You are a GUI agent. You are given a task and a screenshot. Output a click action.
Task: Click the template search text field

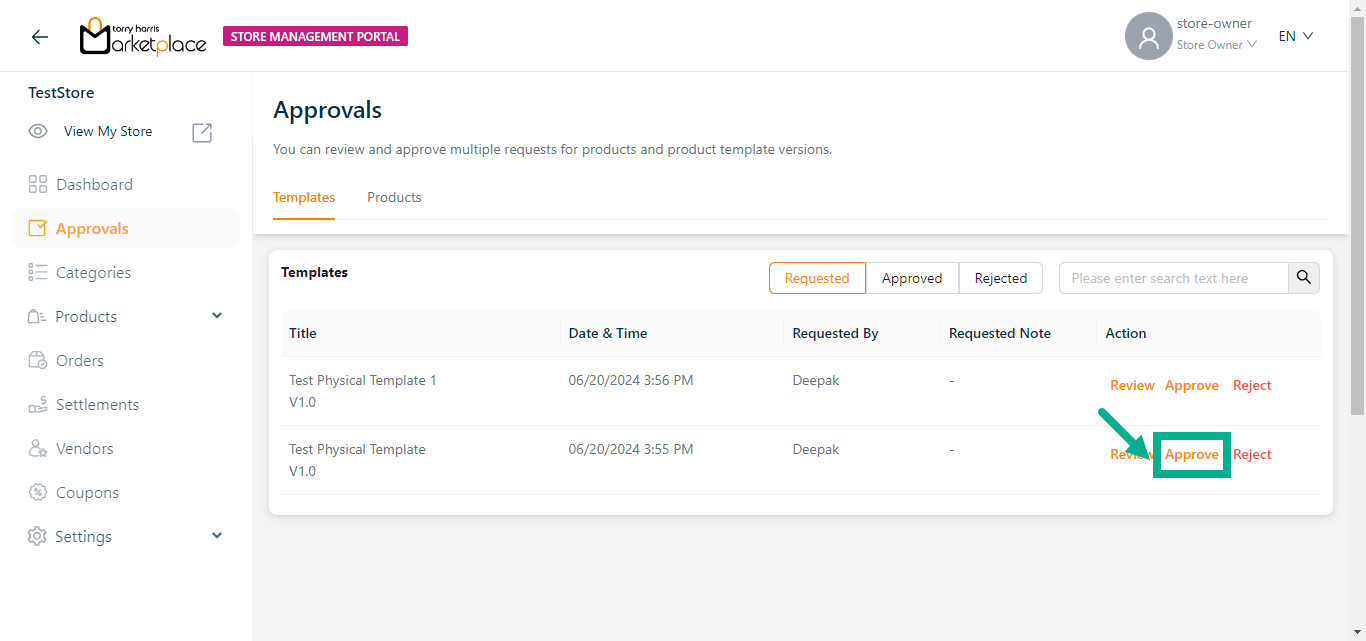(x=1173, y=278)
